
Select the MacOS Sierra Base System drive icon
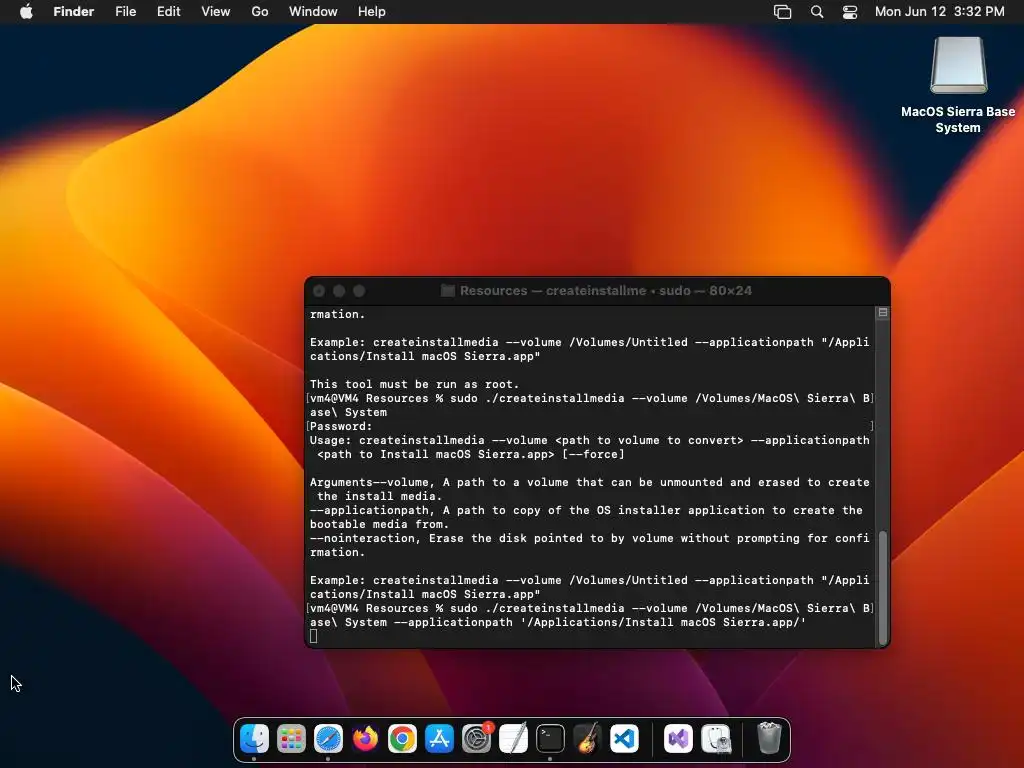click(958, 65)
